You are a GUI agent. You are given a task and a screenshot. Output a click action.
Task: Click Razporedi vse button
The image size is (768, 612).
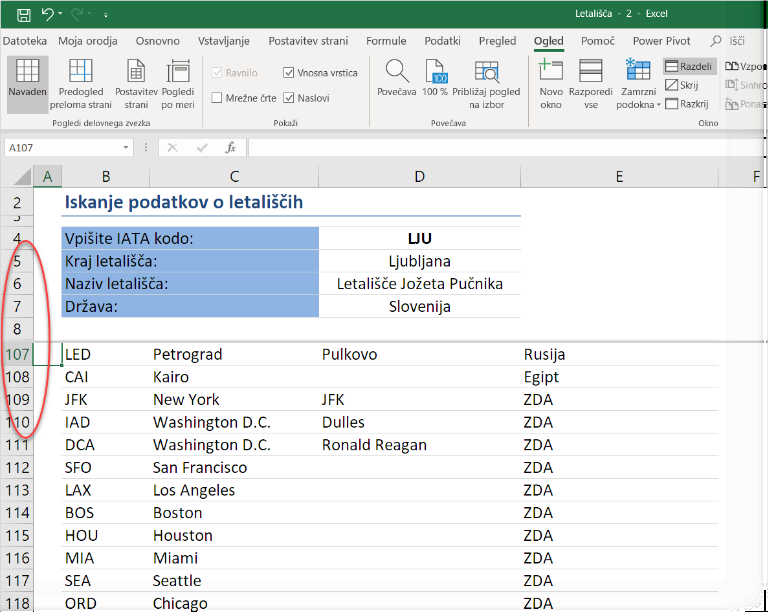tap(591, 84)
